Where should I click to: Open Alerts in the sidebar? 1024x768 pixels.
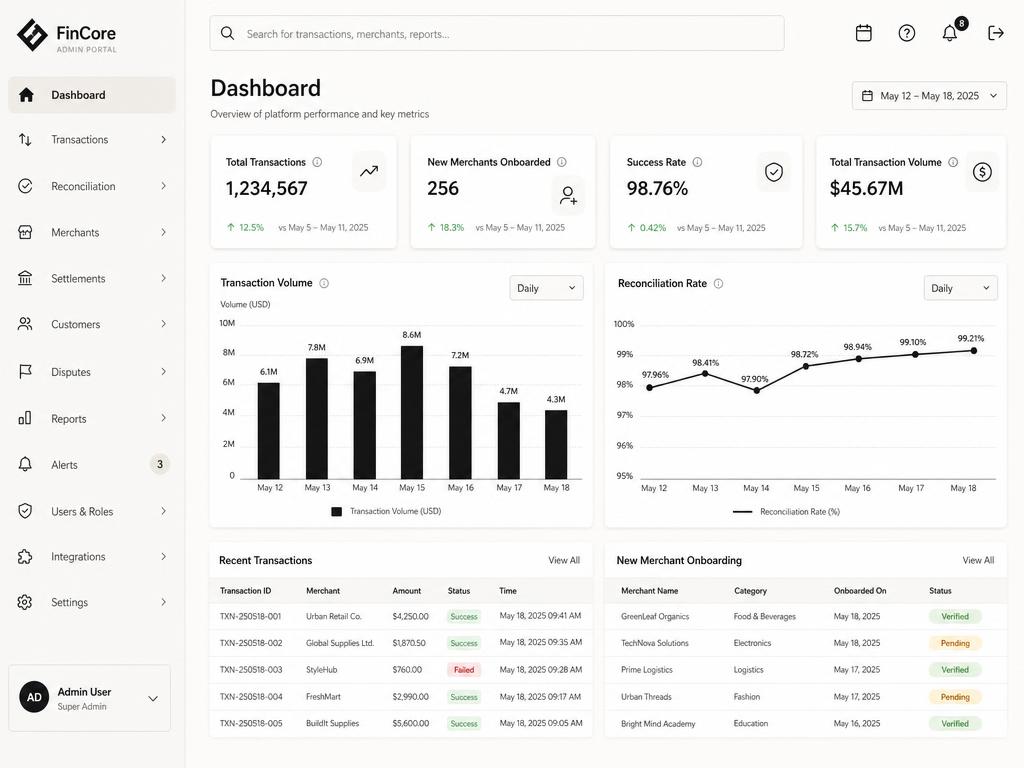[x=92, y=464]
